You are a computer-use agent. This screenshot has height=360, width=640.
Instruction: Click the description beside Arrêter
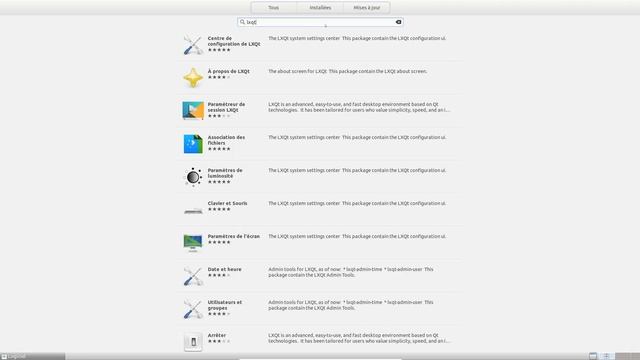359,338
